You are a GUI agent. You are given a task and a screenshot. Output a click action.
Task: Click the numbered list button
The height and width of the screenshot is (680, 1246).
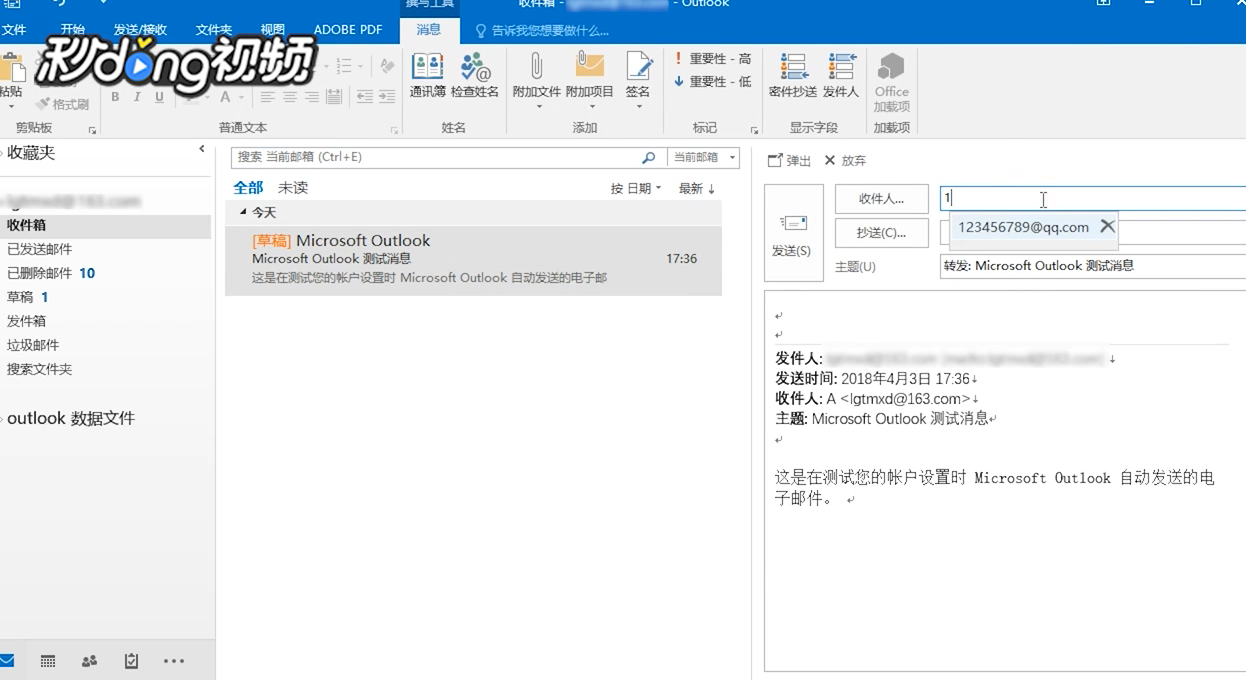344,66
